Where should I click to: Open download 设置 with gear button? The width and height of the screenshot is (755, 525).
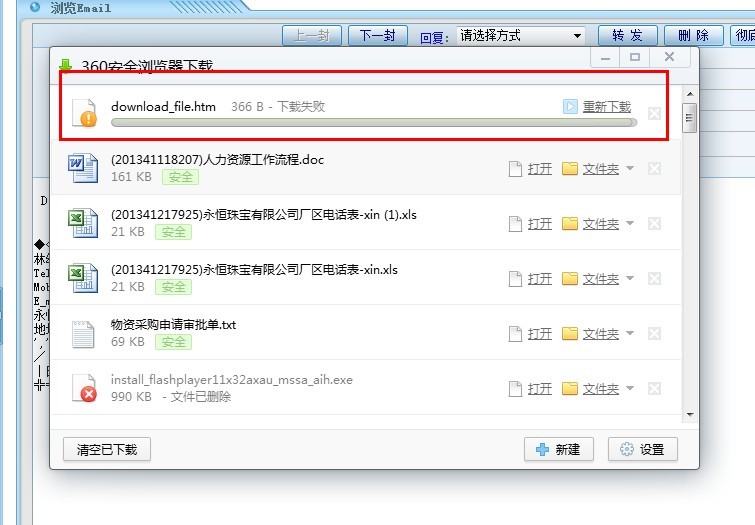coord(643,449)
